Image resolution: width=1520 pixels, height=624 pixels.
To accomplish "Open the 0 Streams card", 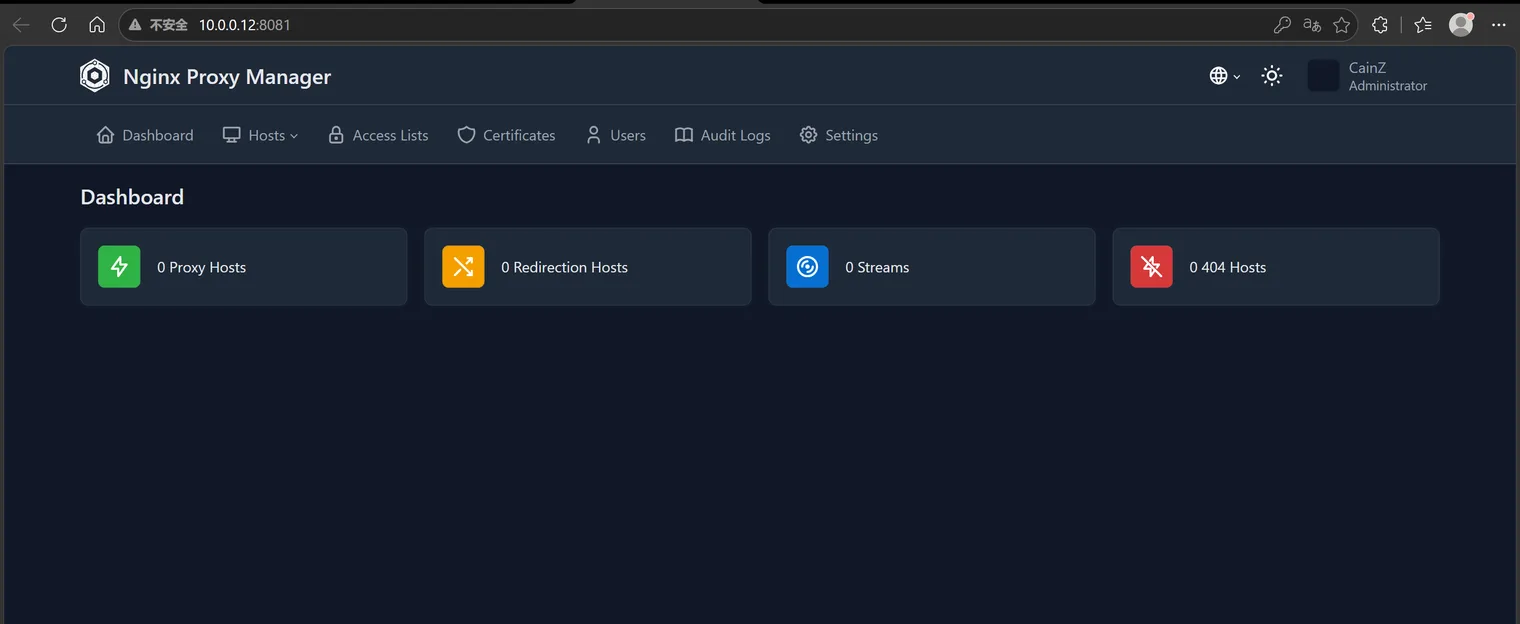I will tap(932, 267).
